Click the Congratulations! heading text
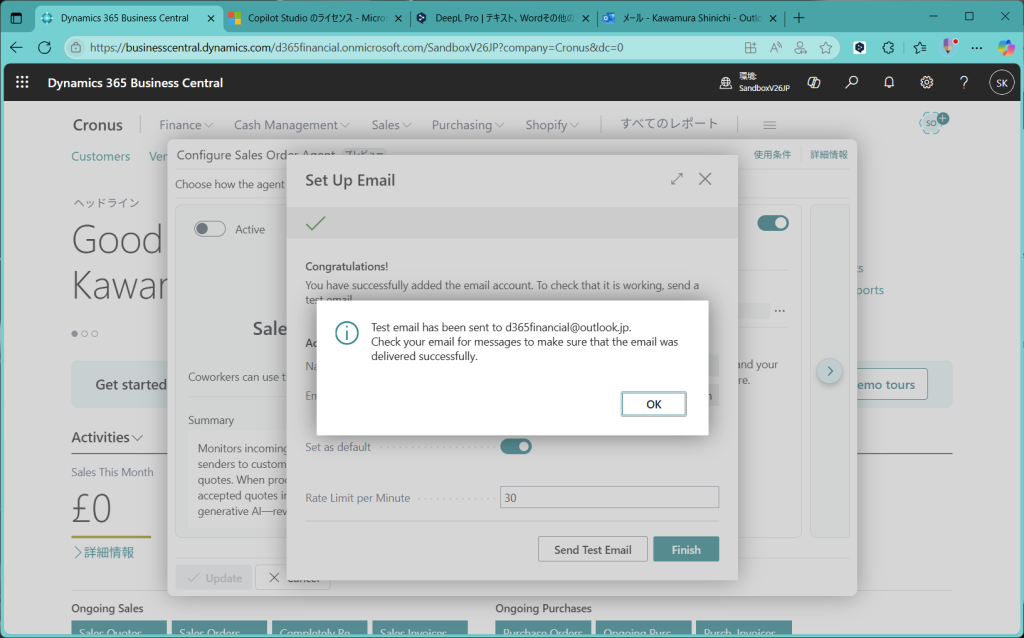This screenshot has width=1024, height=638. coord(347,266)
